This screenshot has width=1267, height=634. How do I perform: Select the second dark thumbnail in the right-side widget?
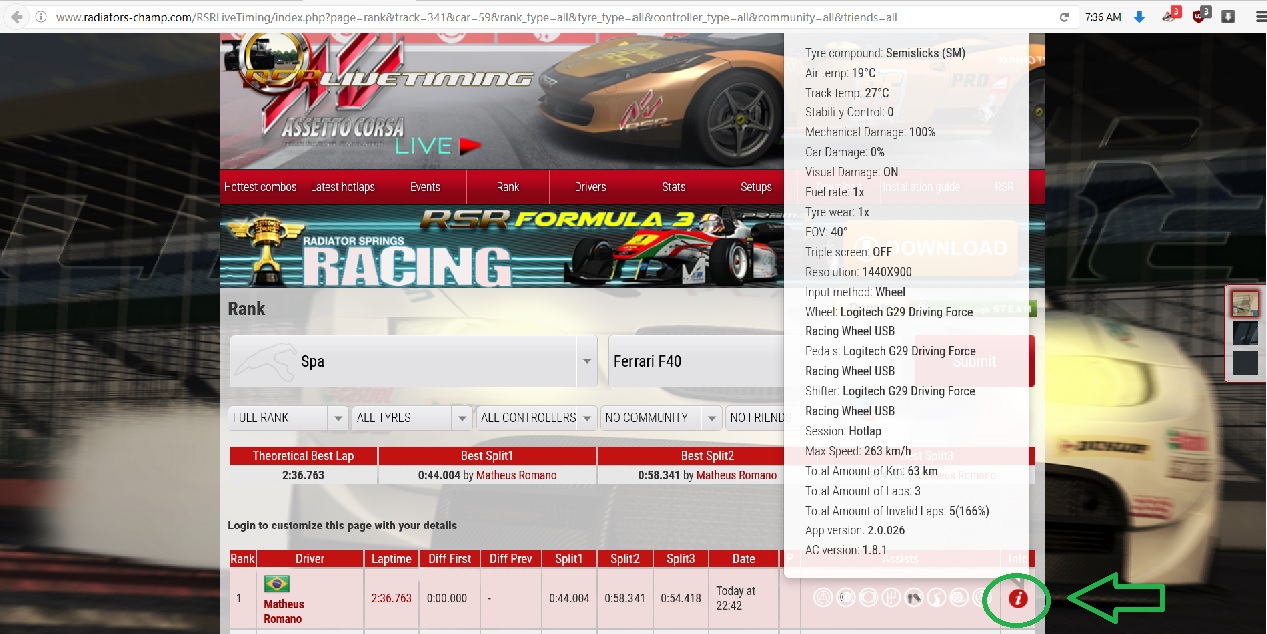[1245, 332]
